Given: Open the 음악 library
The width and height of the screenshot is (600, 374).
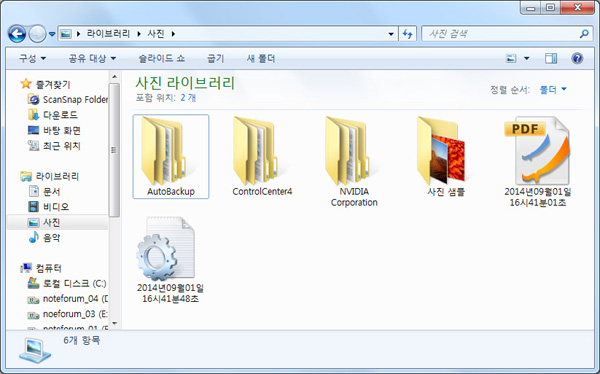Looking at the screenshot, I should pyautogui.click(x=44, y=238).
